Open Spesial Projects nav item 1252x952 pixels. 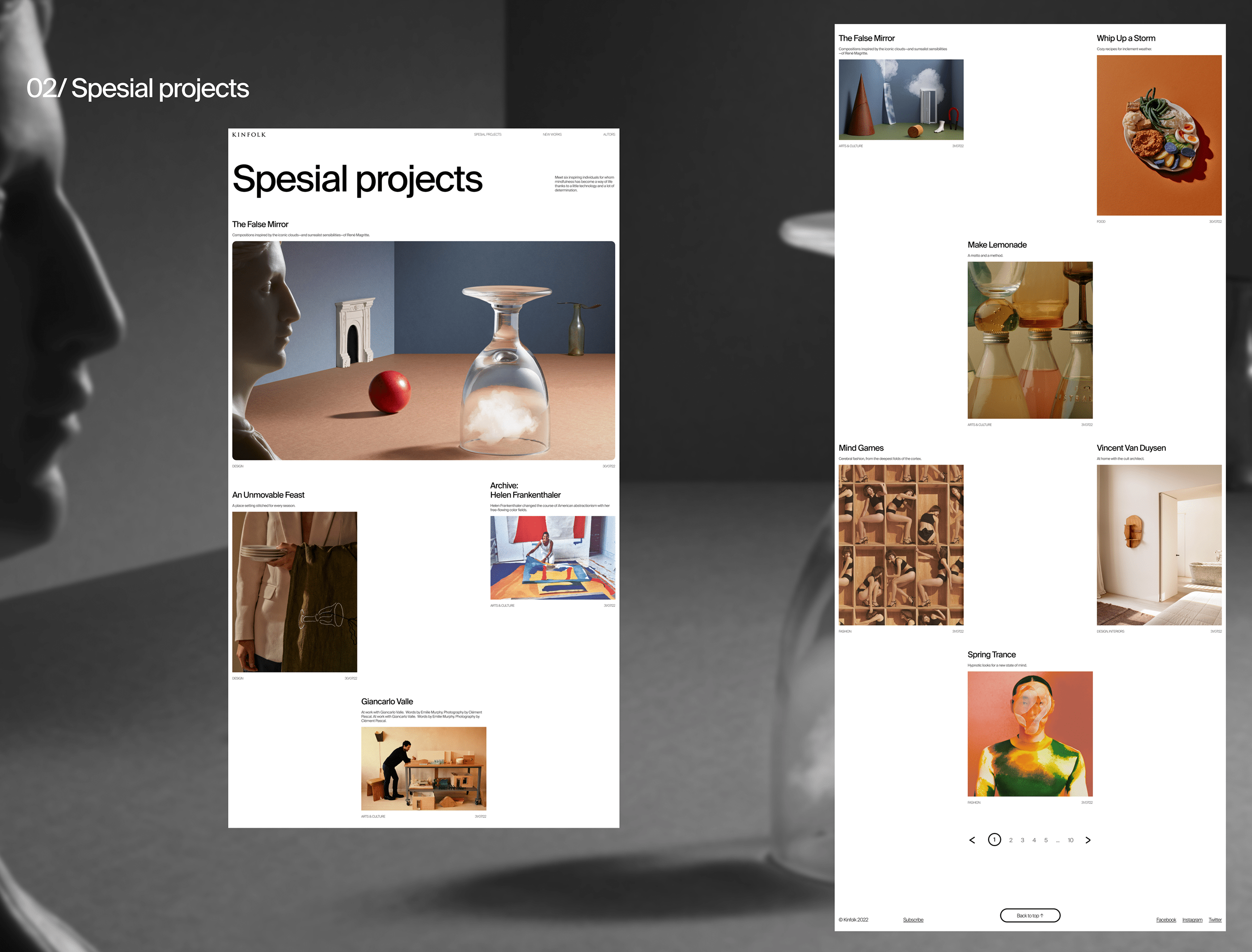pyautogui.click(x=487, y=135)
